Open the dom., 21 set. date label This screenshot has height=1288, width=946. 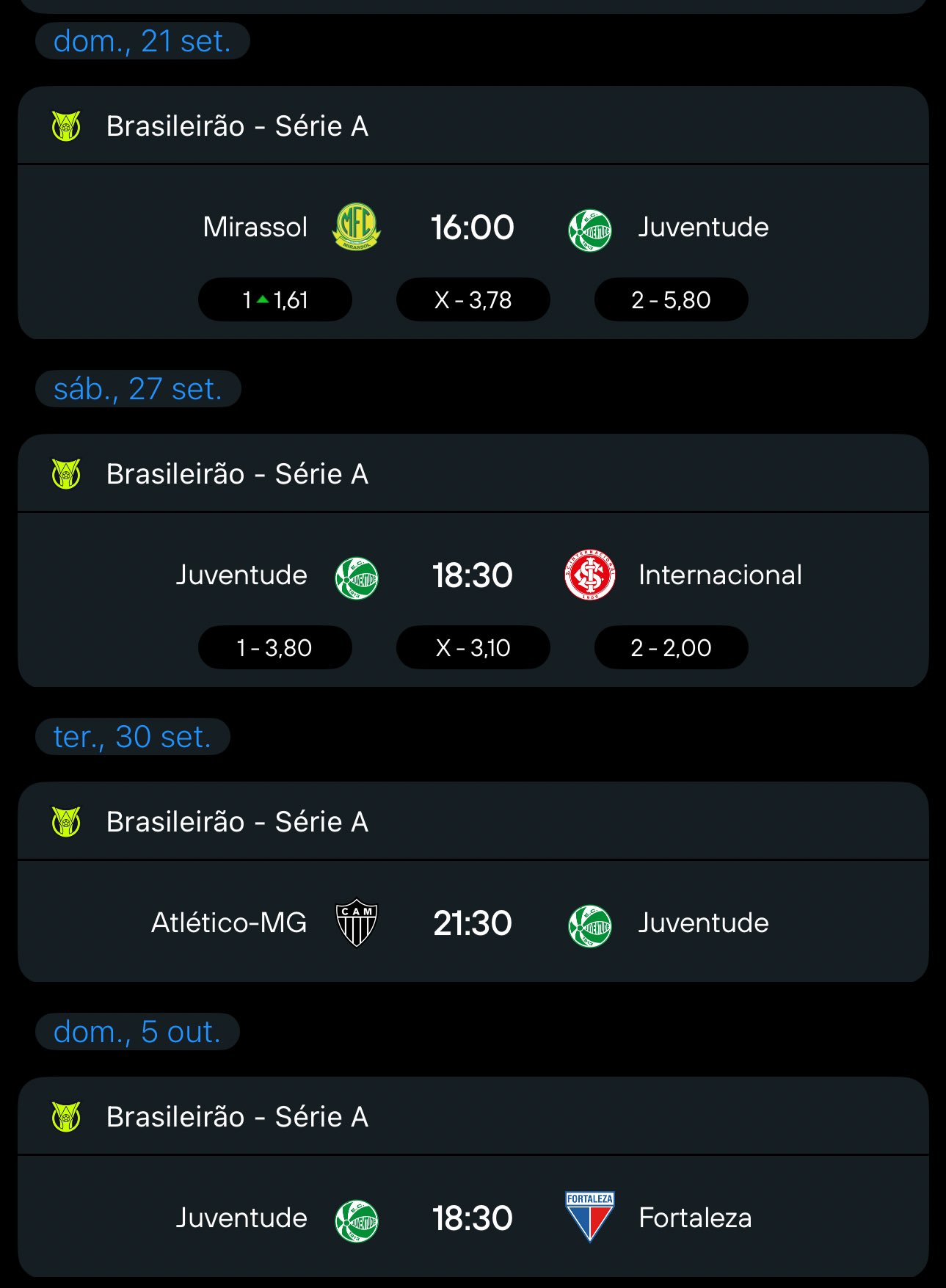pos(142,41)
